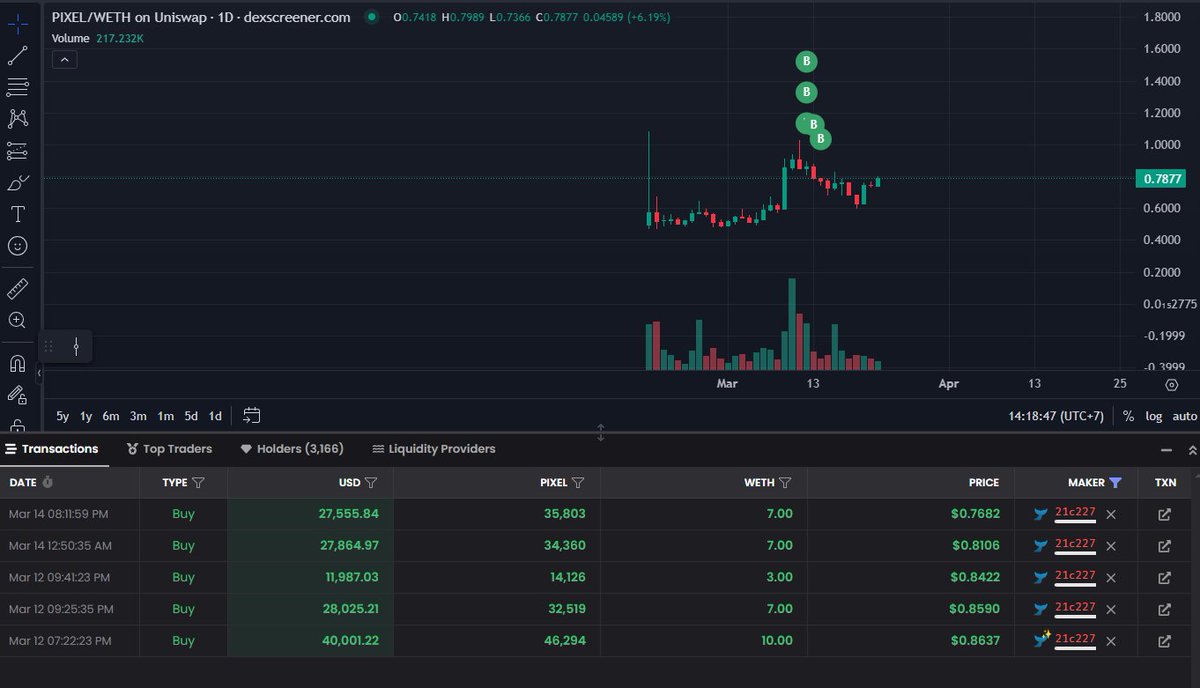Viewport: 1200px width, 688px height.
Task: Open the USD column filter
Action: [x=371, y=483]
